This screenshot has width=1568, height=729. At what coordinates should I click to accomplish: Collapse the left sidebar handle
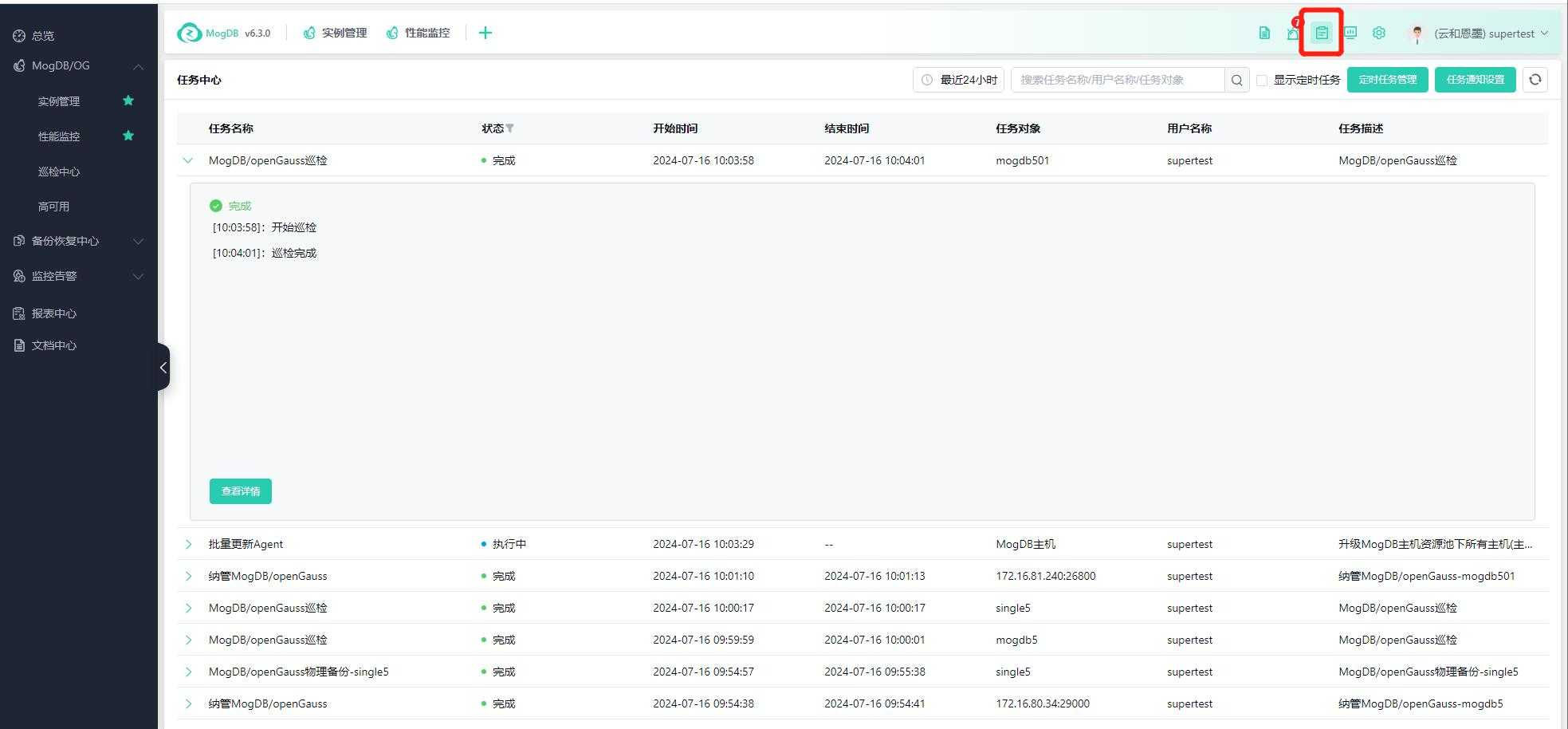[x=163, y=367]
